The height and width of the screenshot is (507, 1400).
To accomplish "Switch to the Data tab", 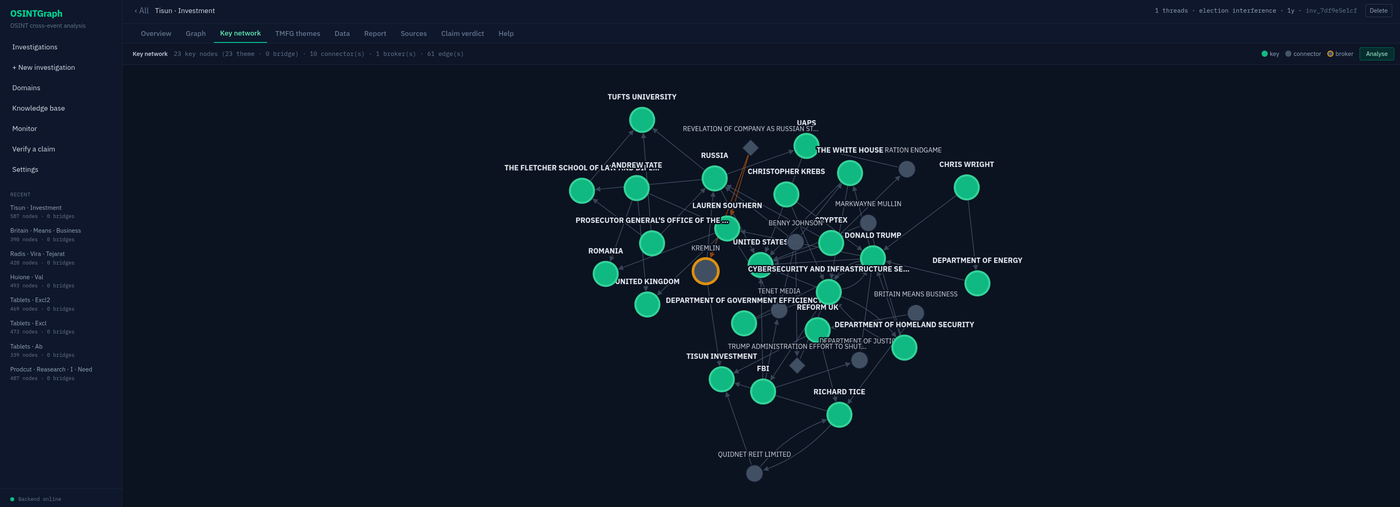I will tap(342, 33).
